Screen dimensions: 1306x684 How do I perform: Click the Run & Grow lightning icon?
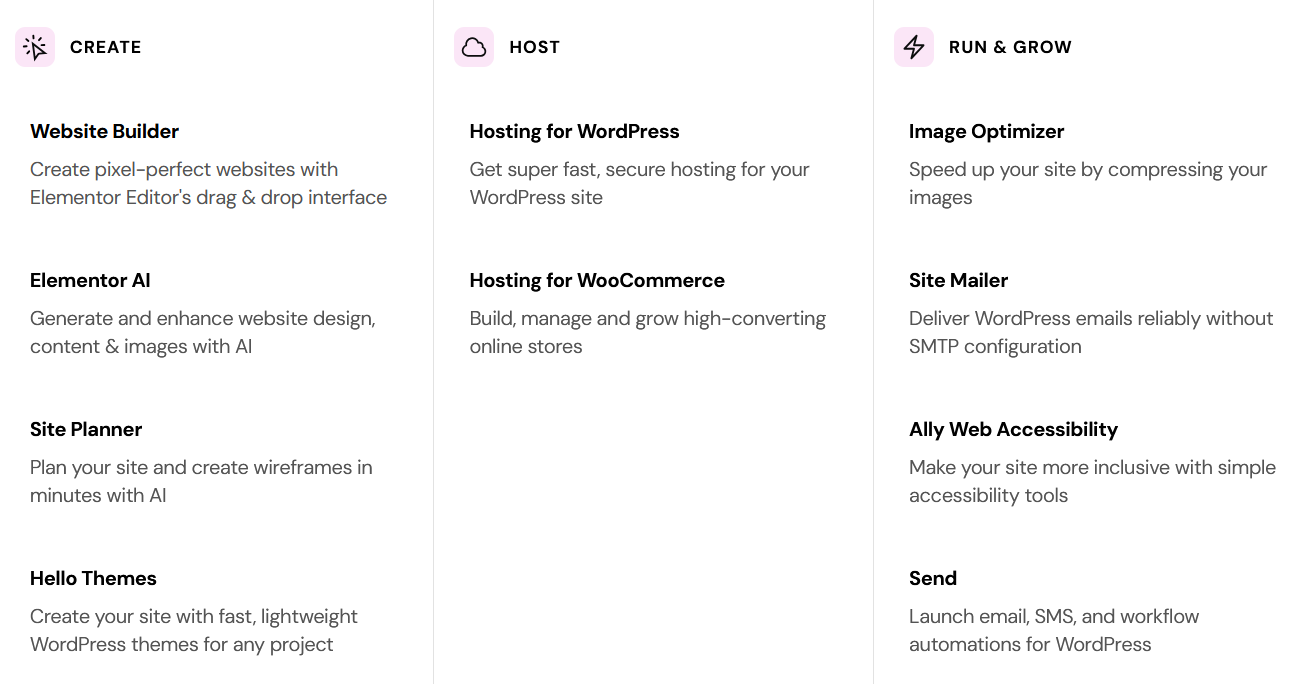tap(913, 47)
